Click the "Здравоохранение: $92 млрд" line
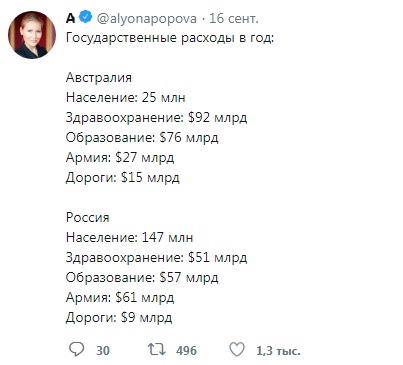The height and width of the screenshot is (365, 403). 156,118
